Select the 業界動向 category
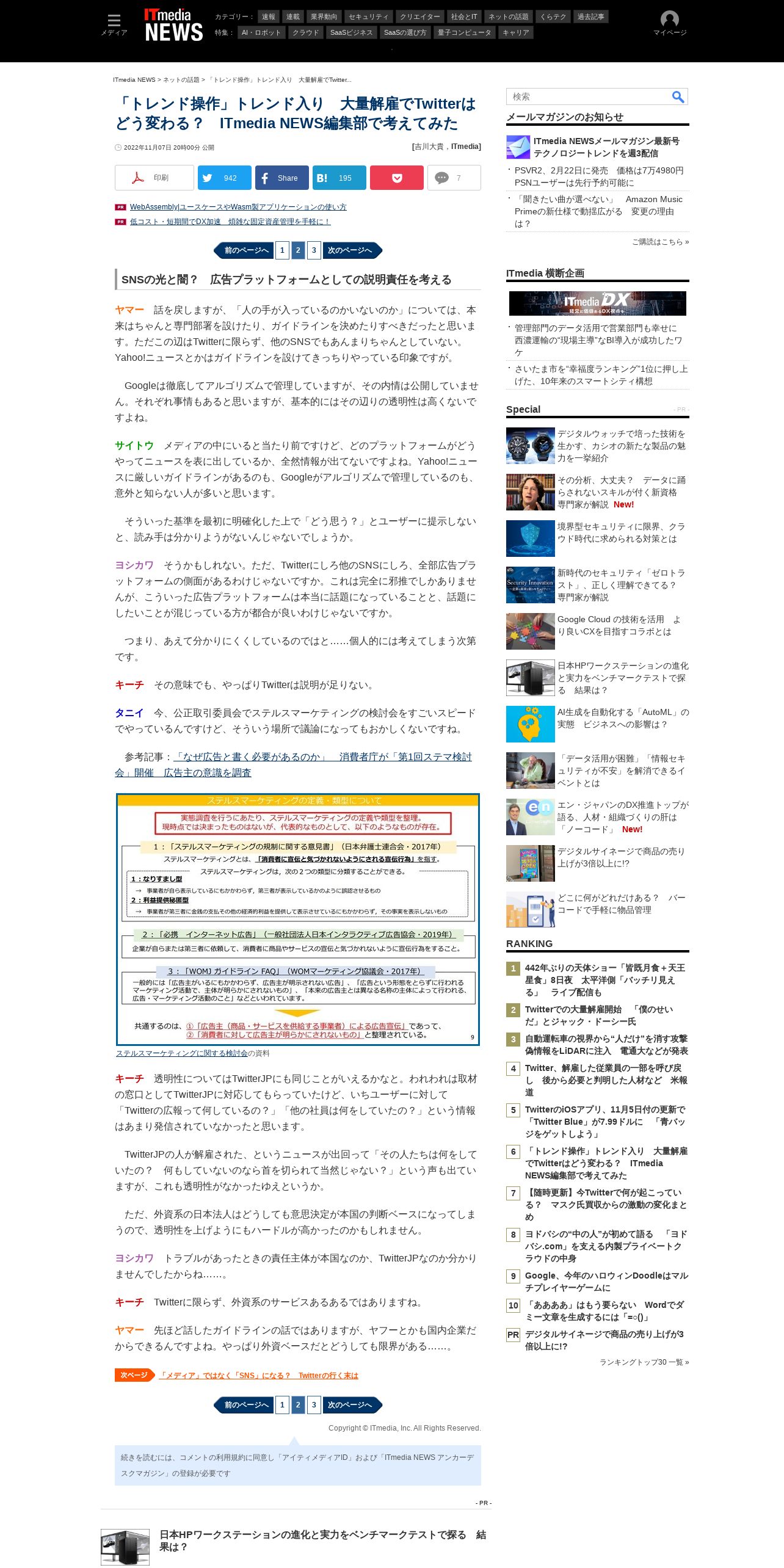 (x=324, y=16)
